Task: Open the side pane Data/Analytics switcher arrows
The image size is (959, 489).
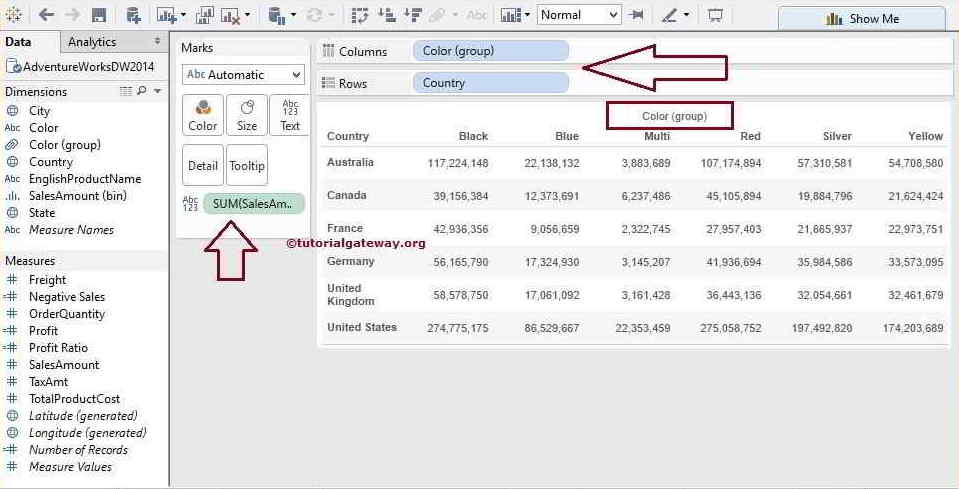Action: (158, 42)
